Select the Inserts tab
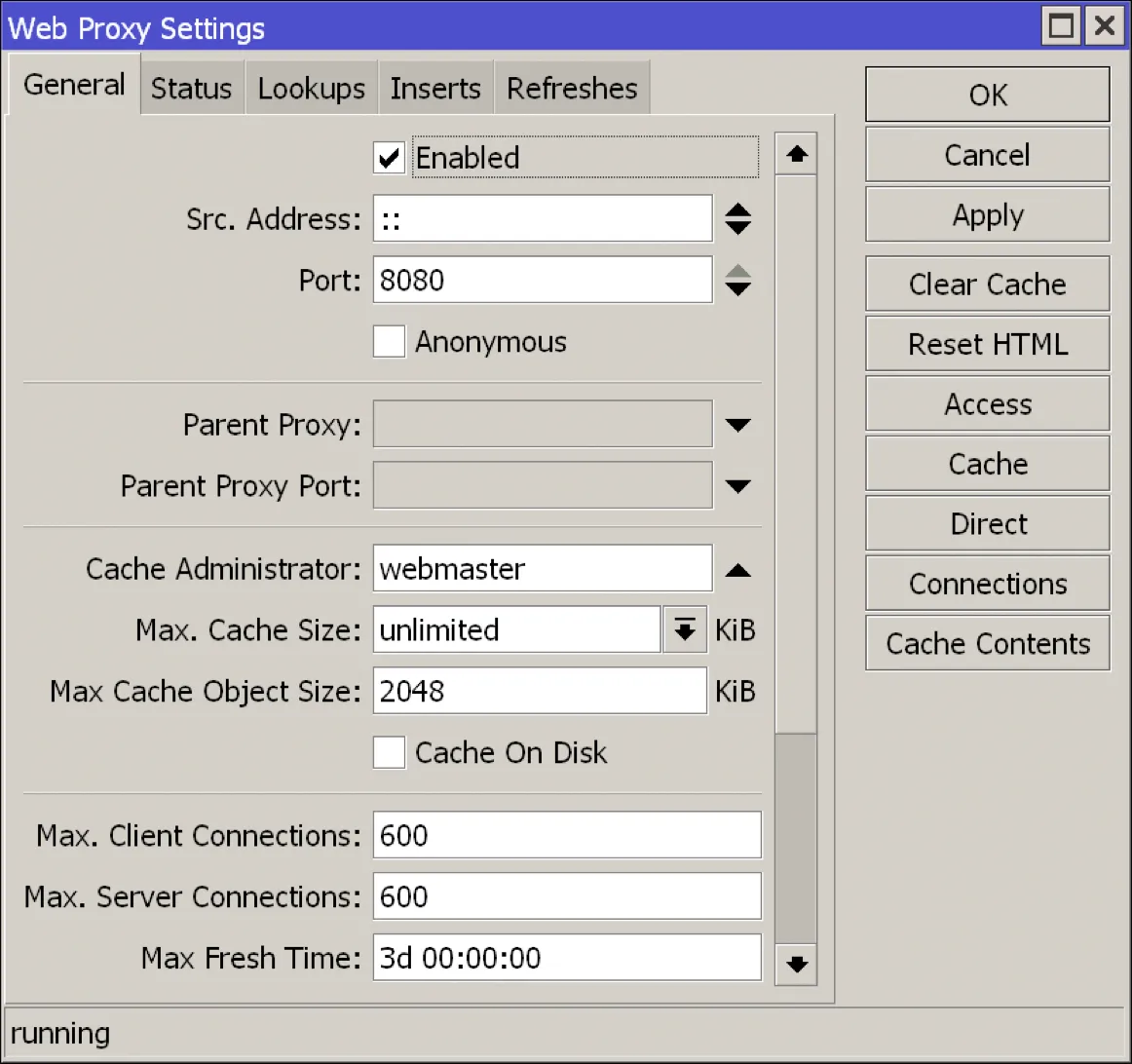Viewport: 1132px width, 1064px height. coord(435,88)
